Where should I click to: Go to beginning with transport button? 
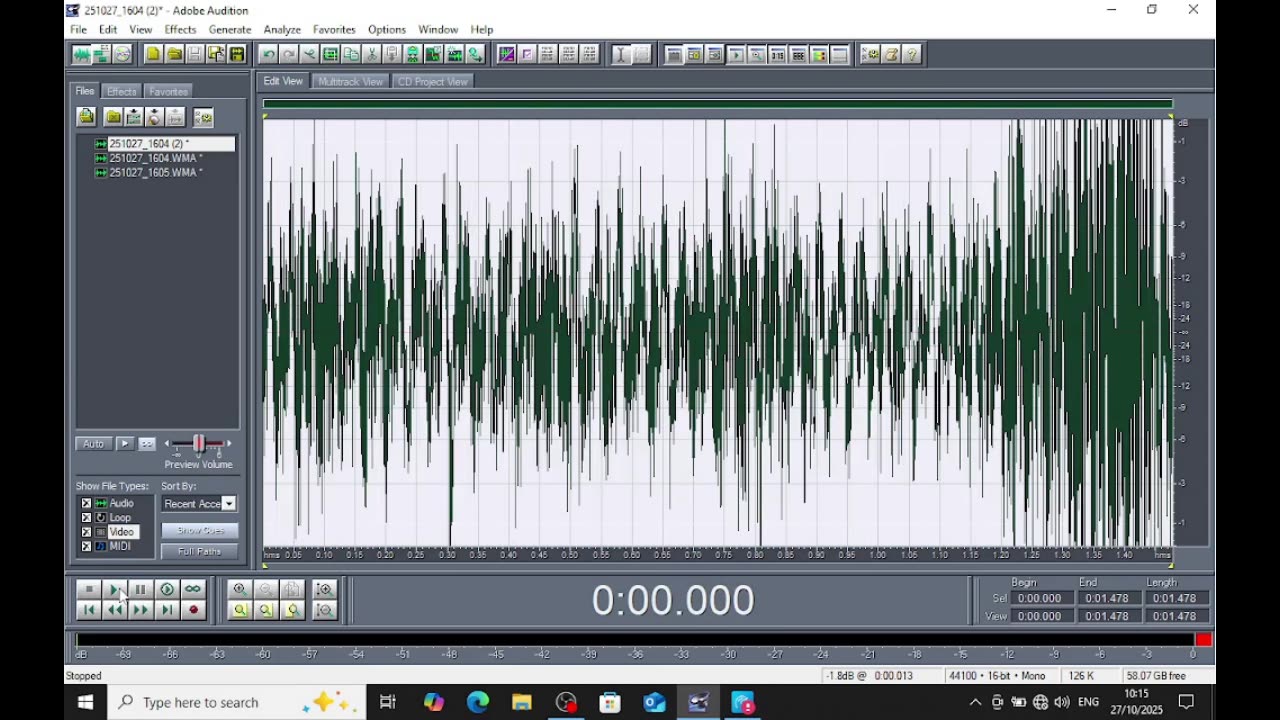pyautogui.click(x=89, y=610)
